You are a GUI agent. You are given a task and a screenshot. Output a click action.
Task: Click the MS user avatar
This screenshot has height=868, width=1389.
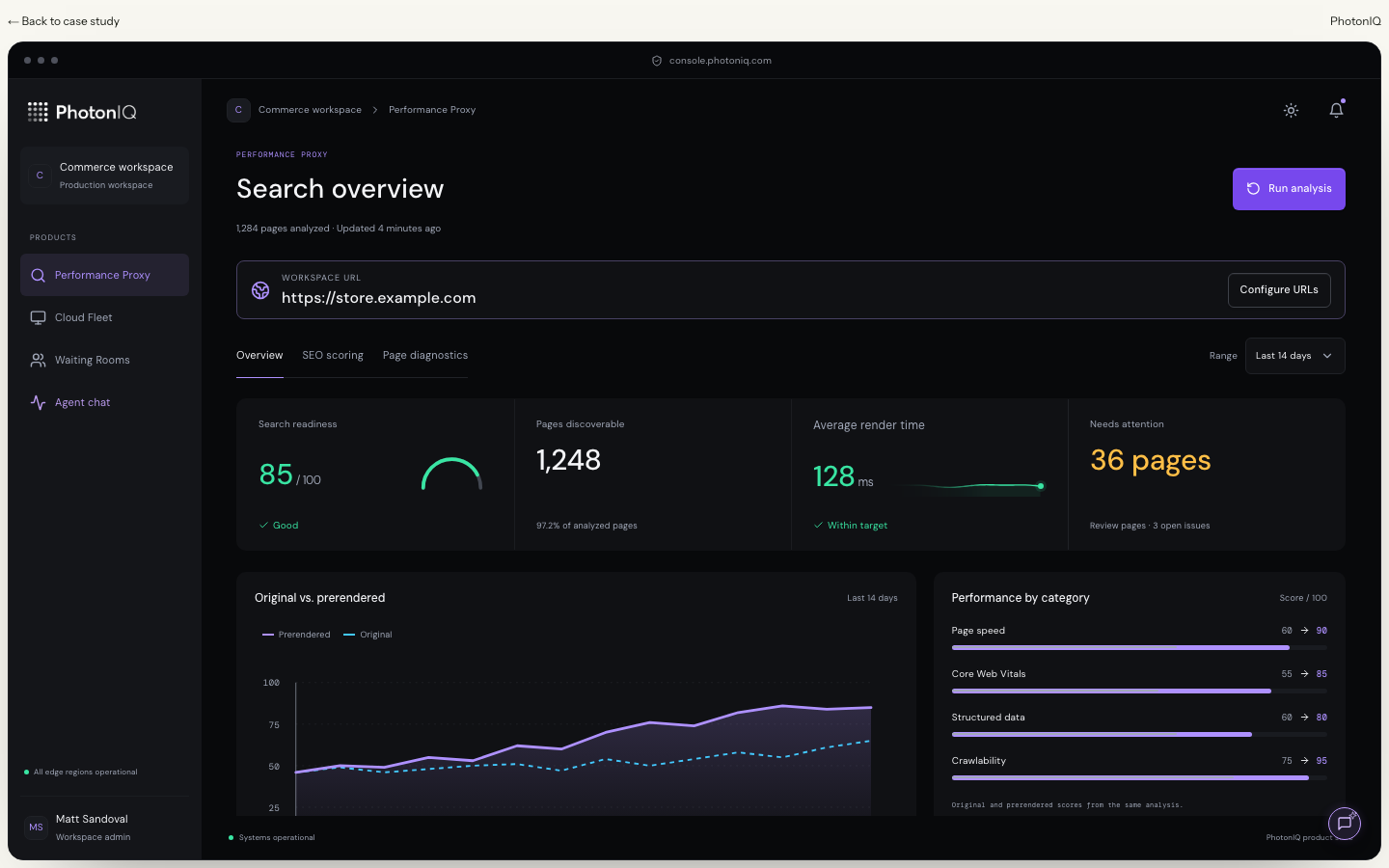coord(36,827)
